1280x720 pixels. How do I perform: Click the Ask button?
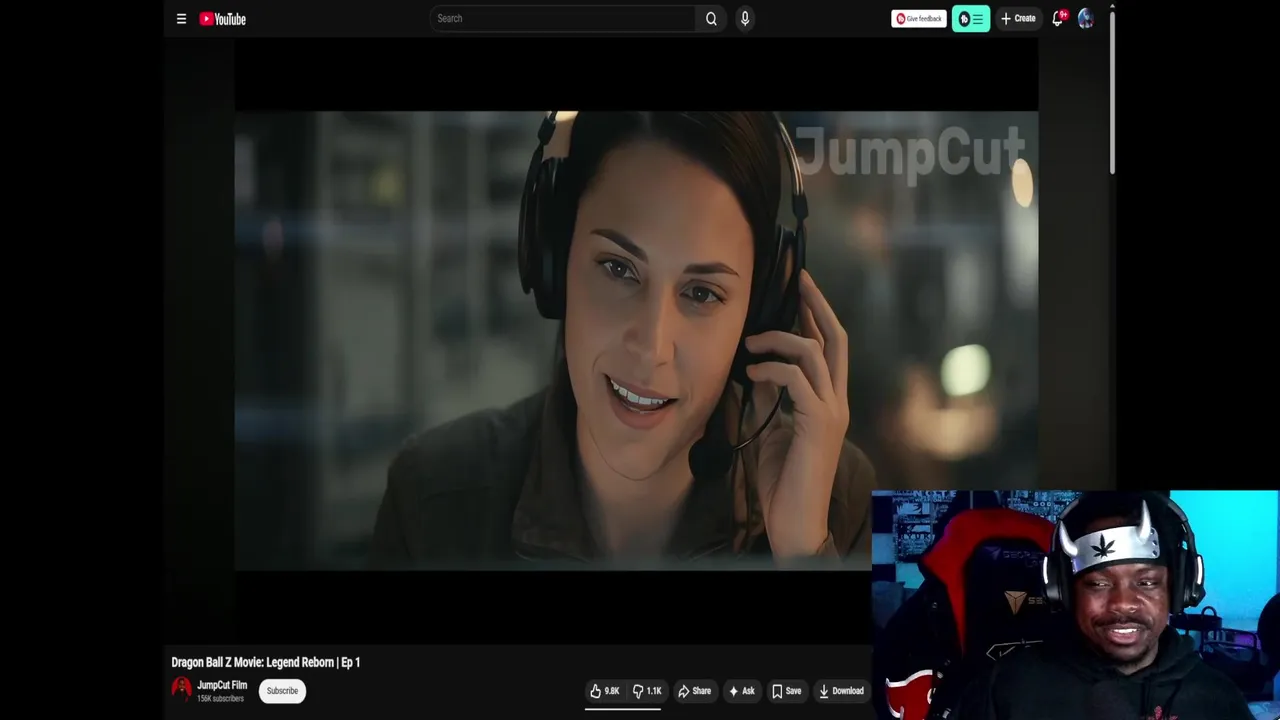point(741,690)
